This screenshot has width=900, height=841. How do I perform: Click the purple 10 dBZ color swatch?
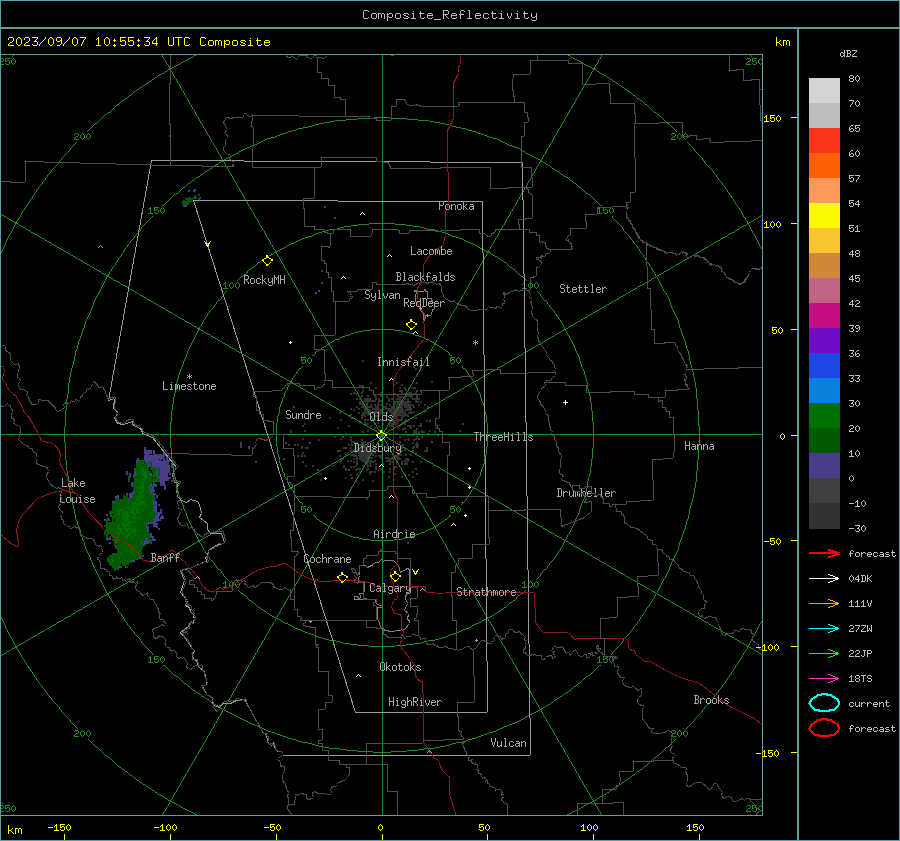[x=824, y=466]
